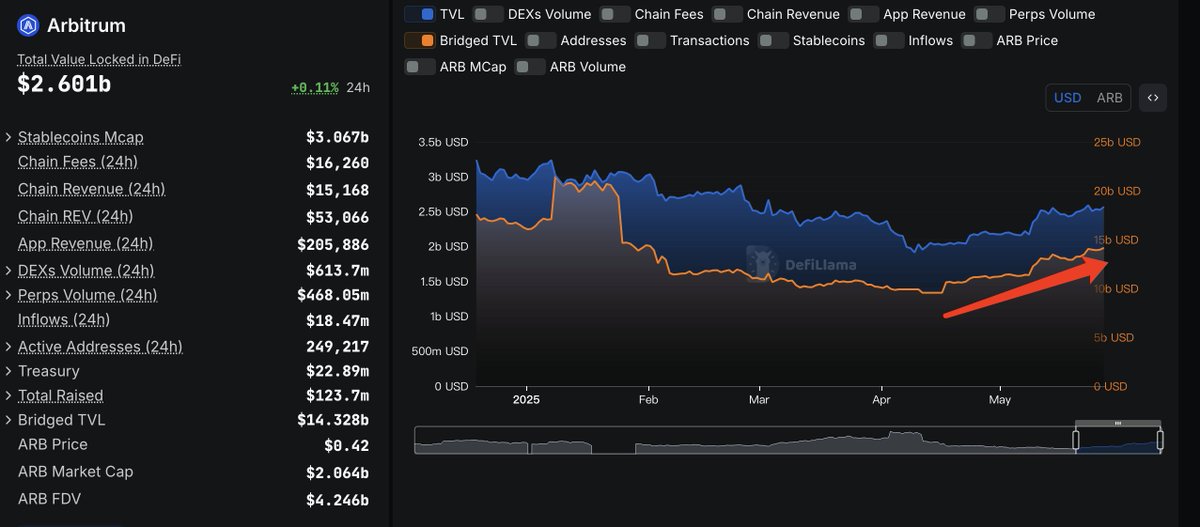Click the 249,217 active addresses value
The height and width of the screenshot is (527, 1200).
(x=338, y=347)
